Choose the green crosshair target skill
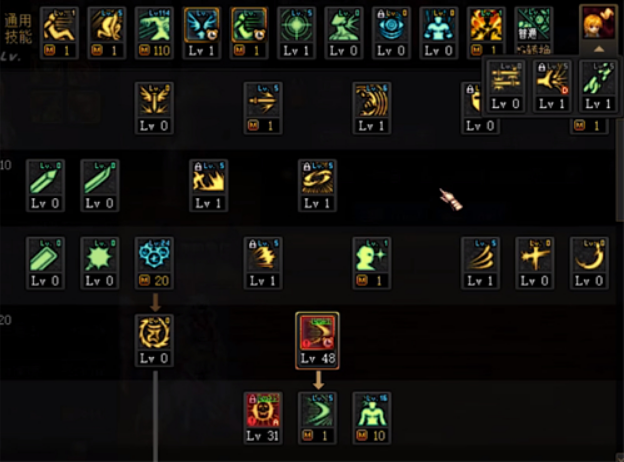 [296, 33]
